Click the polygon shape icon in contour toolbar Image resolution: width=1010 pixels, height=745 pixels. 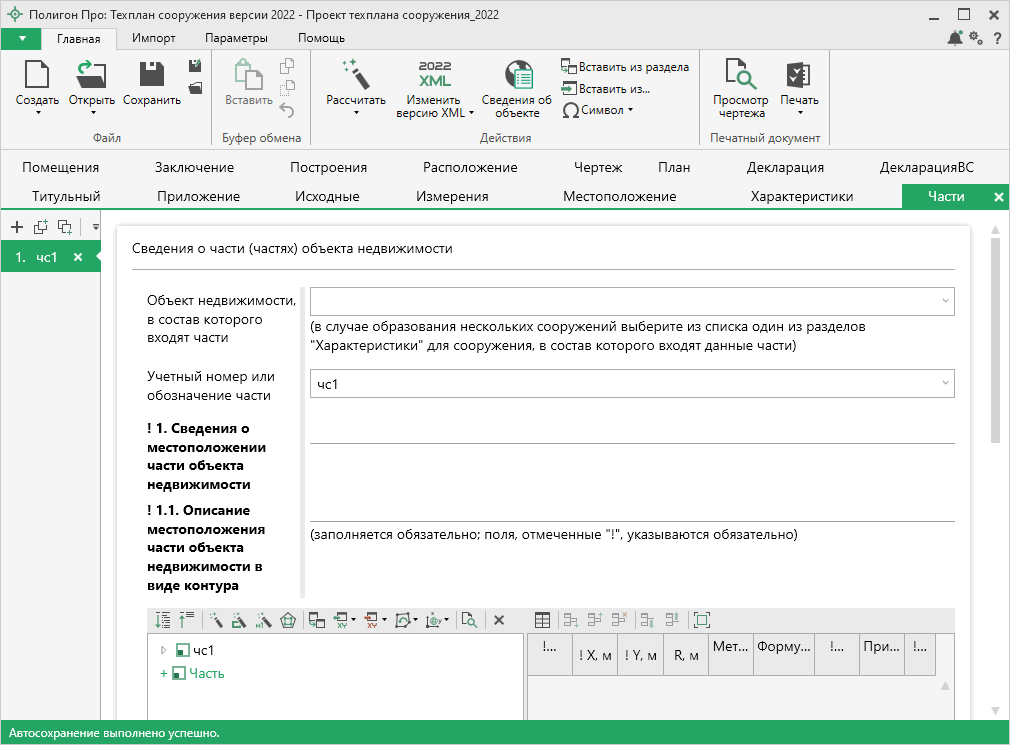point(288,620)
